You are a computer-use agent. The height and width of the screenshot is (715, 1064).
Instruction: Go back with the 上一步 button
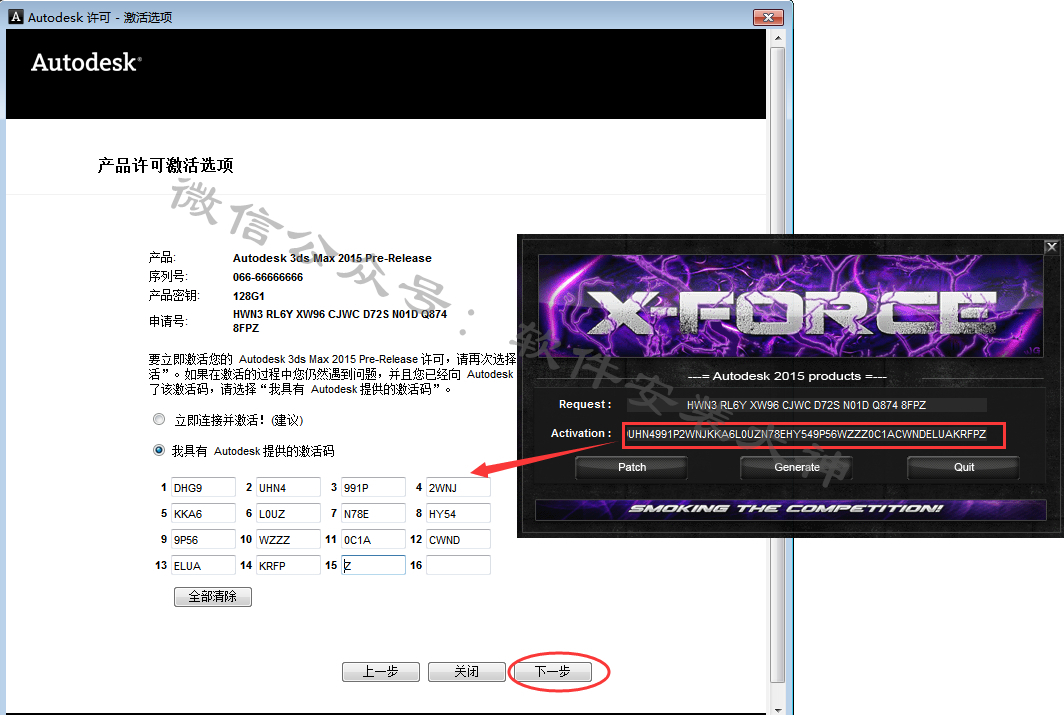click(381, 672)
